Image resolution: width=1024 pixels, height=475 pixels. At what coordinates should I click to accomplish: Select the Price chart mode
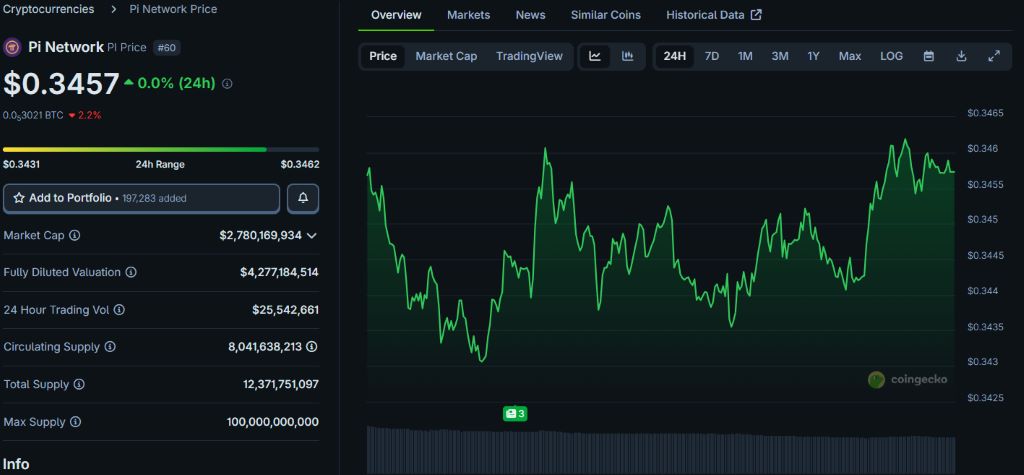click(383, 56)
